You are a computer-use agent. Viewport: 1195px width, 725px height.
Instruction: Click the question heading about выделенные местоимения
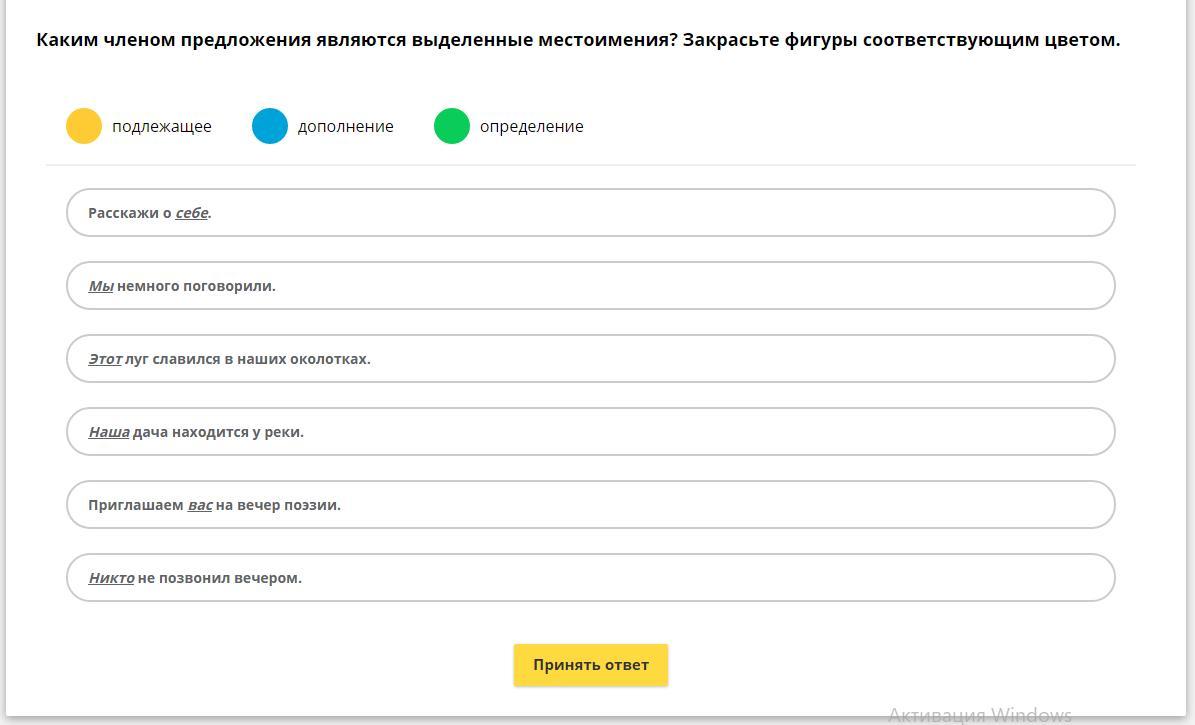coord(578,40)
